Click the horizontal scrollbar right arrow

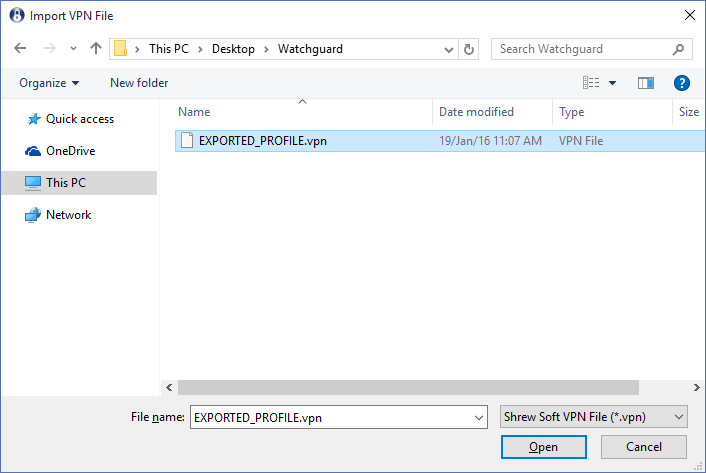click(697, 387)
